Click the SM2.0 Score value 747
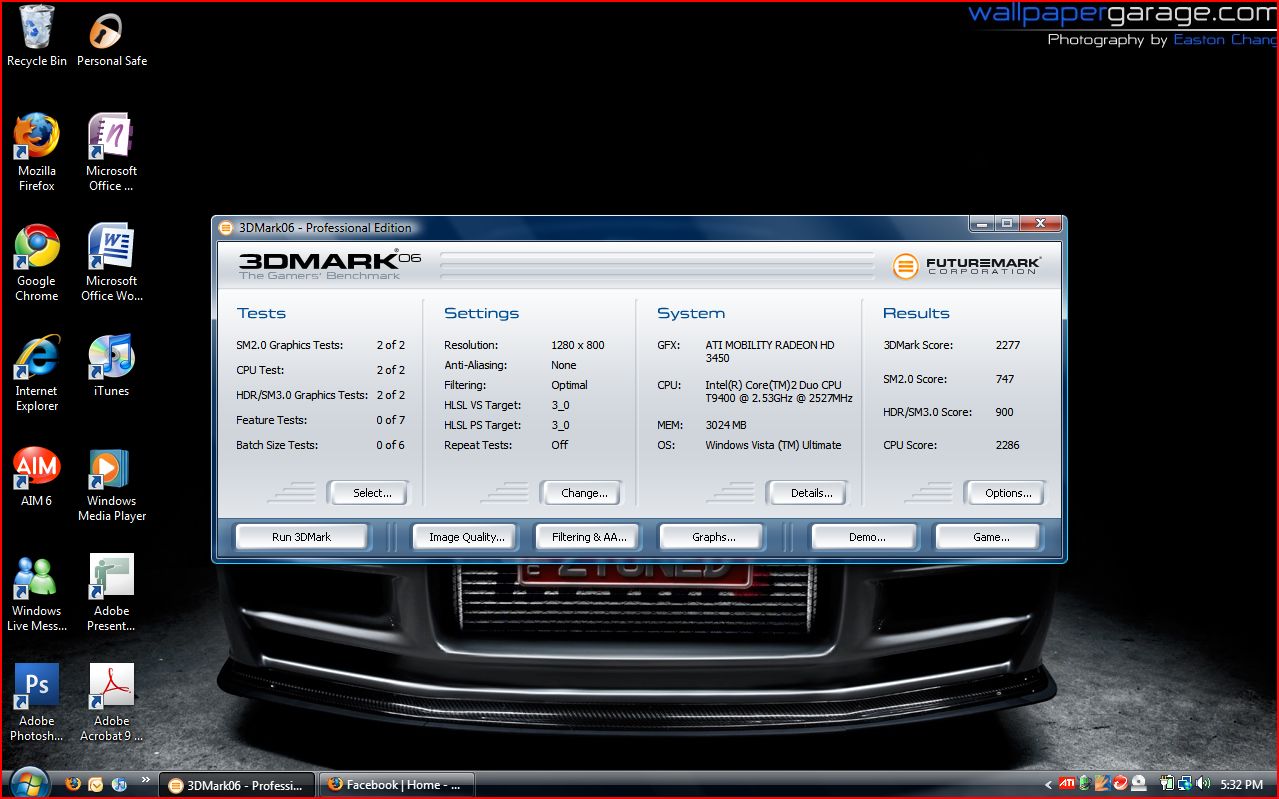The height and width of the screenshot is (799, 1279). tap(1005, 379)
